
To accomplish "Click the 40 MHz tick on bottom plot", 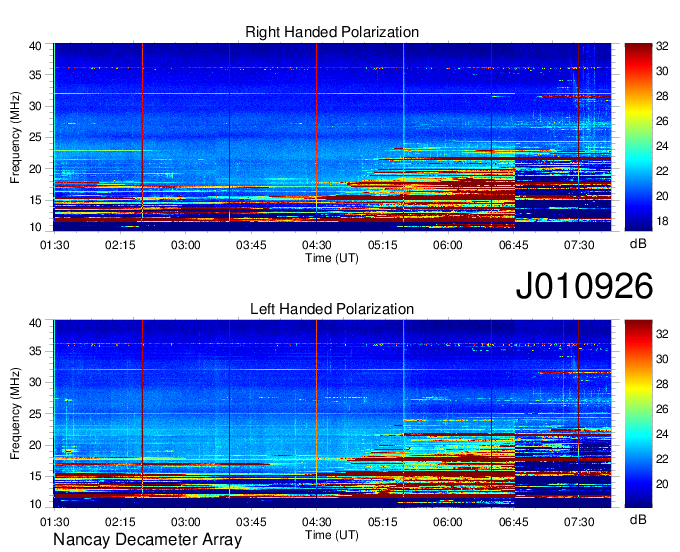I will [x=36, y=323].
